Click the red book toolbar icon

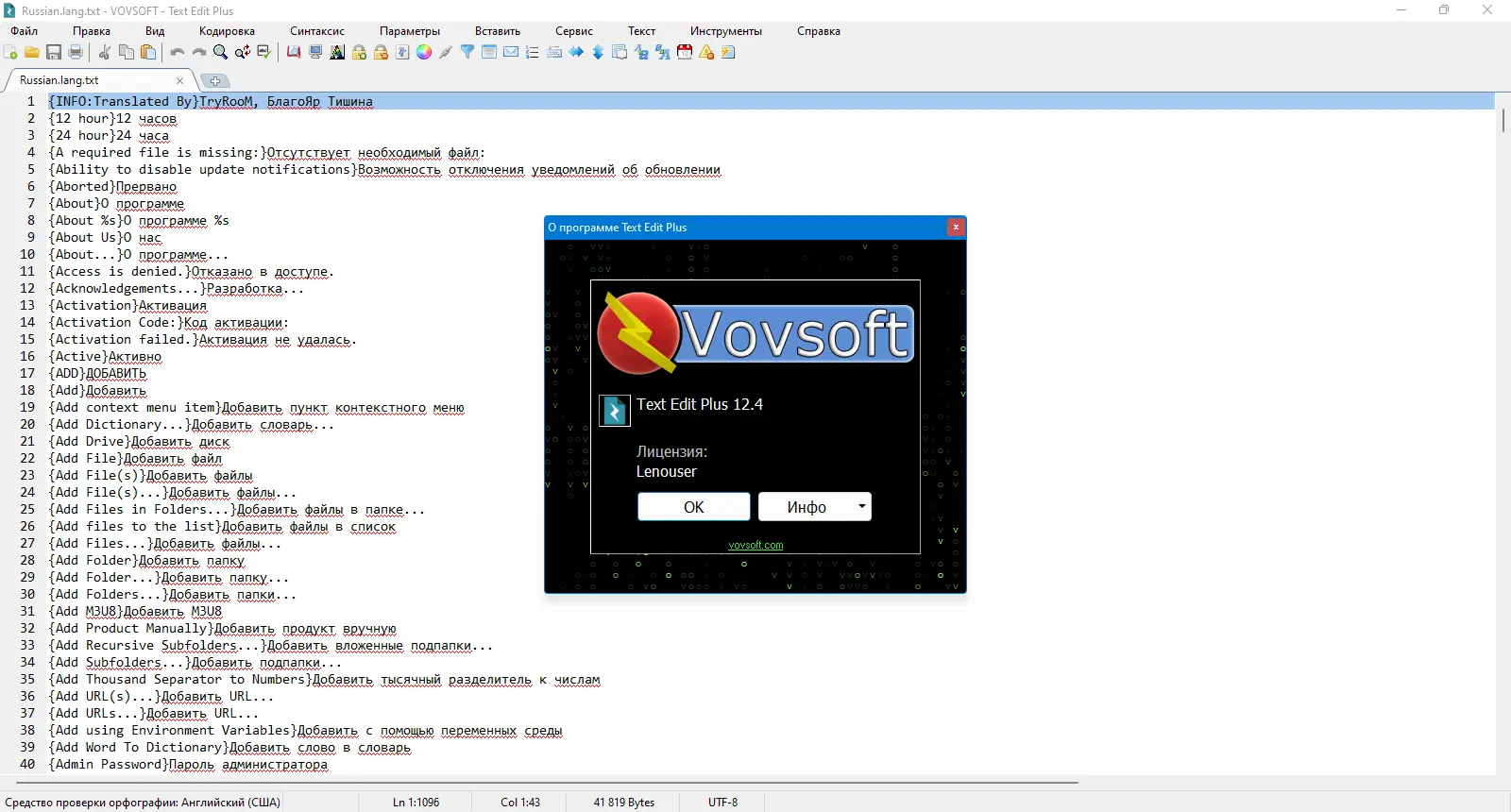[x=294, y=53]
